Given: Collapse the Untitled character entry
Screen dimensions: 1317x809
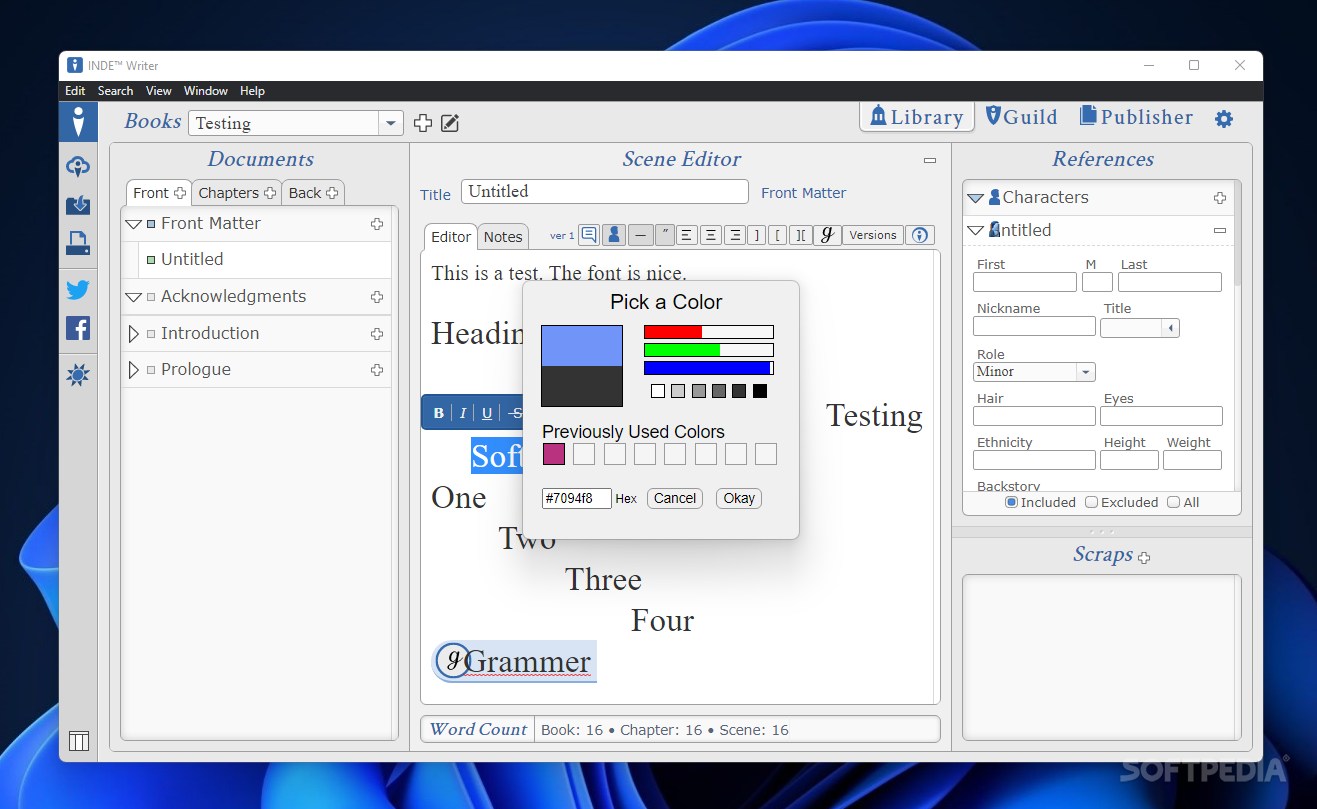Looking at the screenshot, I should point(975,230).
